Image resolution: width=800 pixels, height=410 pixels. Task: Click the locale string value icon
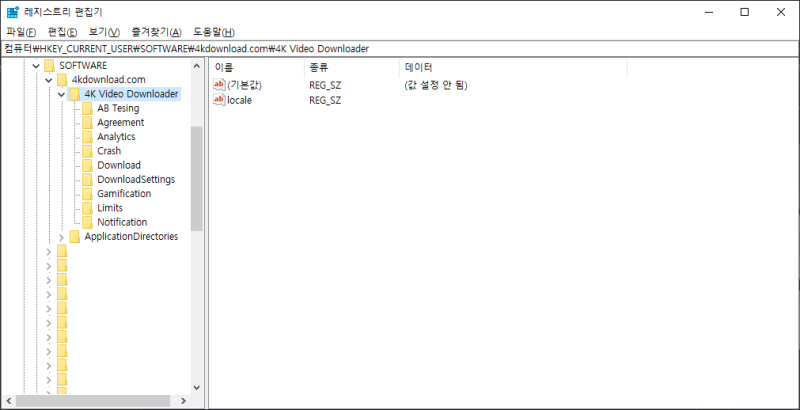[x=219, y=100]
